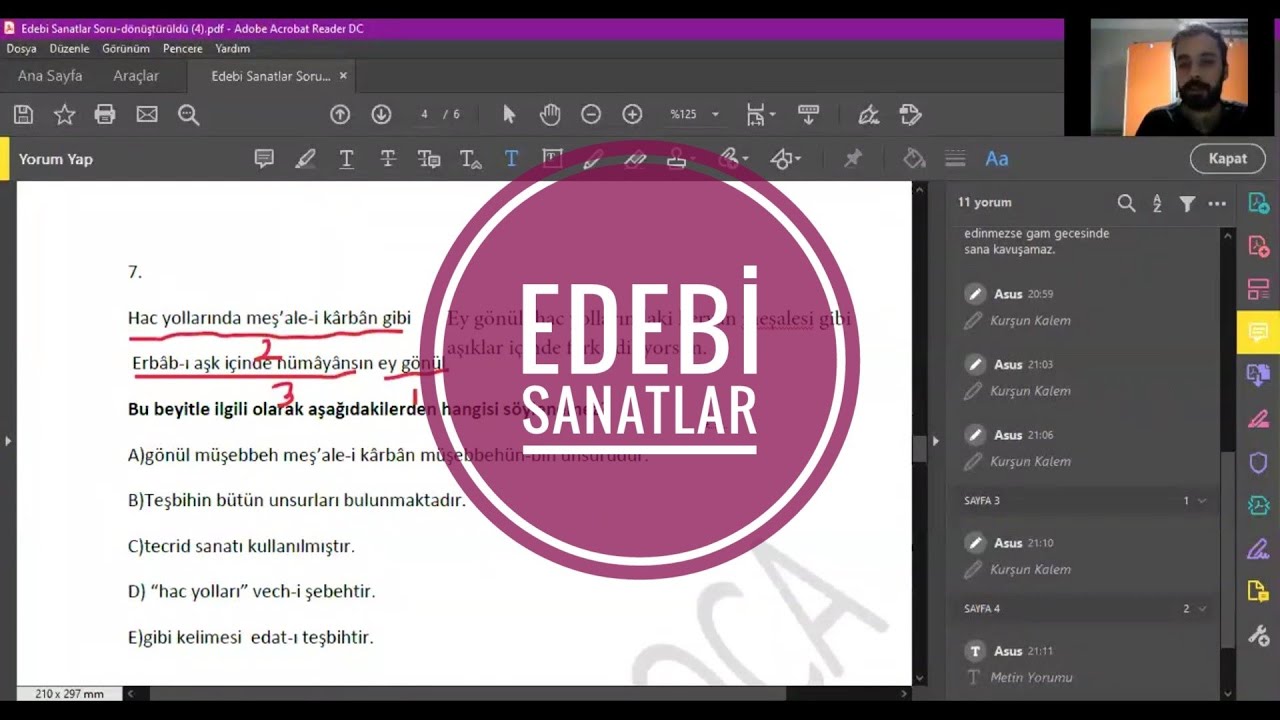Expand the left navigation pane arrow

click(8, 440)
